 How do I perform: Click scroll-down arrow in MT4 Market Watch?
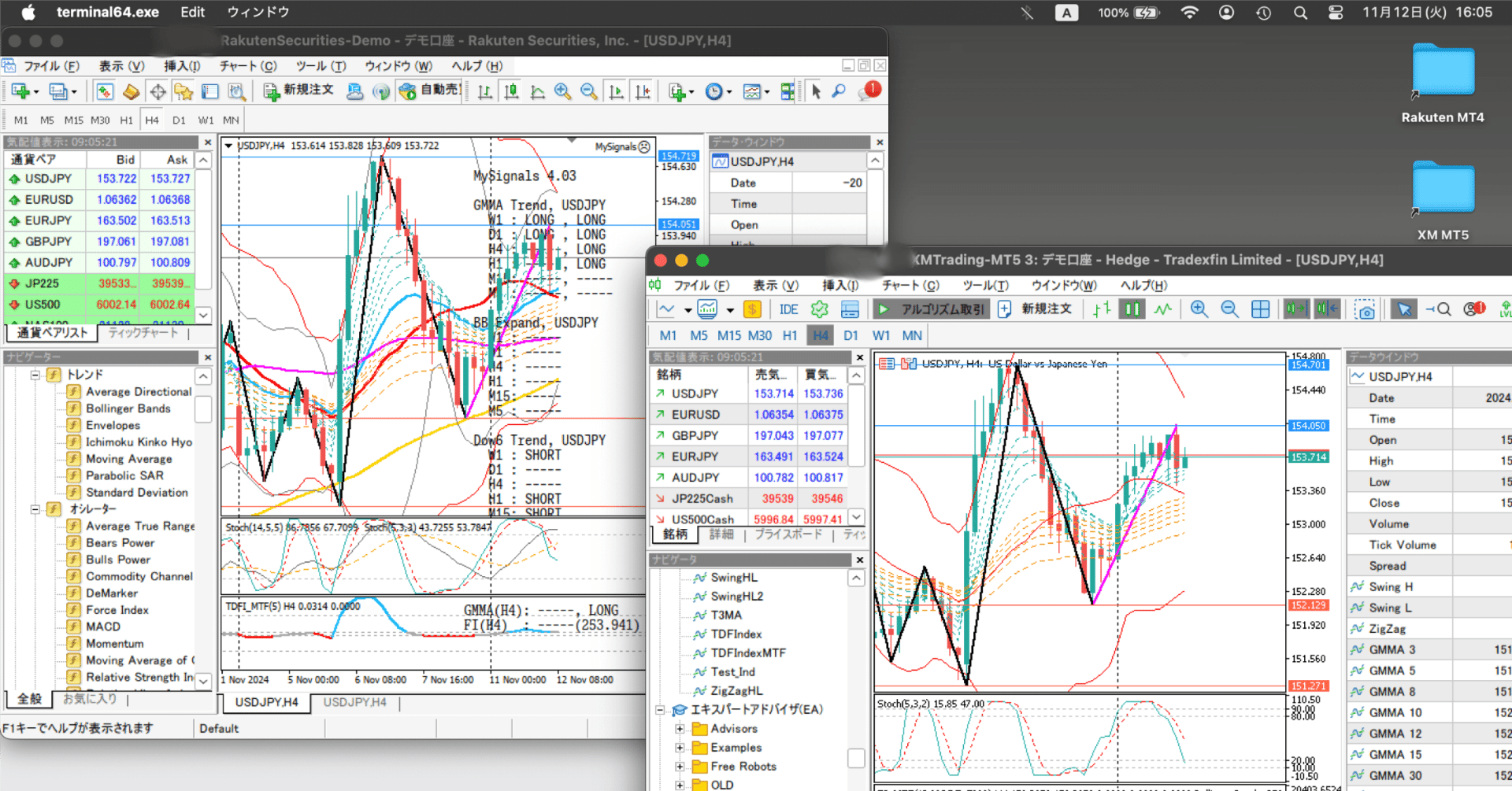pos(203,315)
